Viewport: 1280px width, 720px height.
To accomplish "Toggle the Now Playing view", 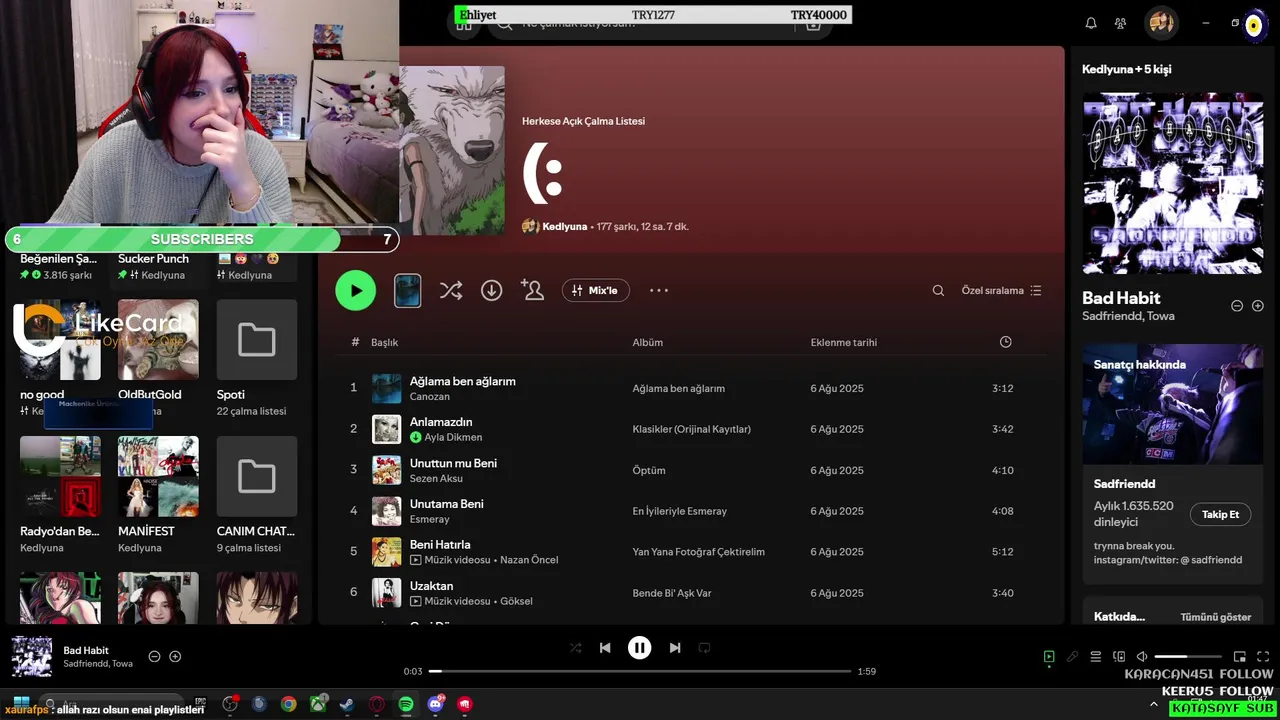I will (x=1049, y=657).
